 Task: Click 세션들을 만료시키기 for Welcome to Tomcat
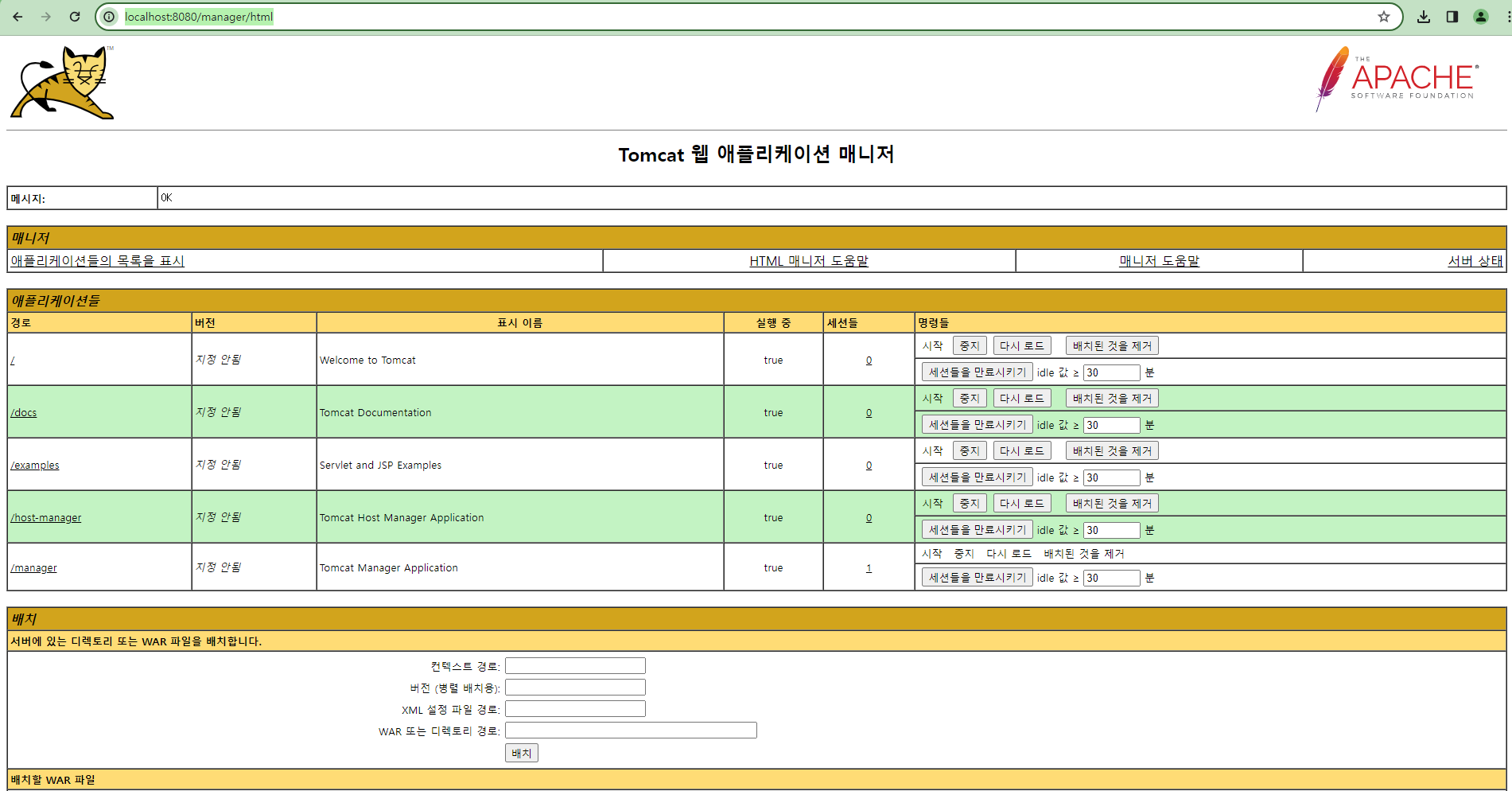pos(978,372)
